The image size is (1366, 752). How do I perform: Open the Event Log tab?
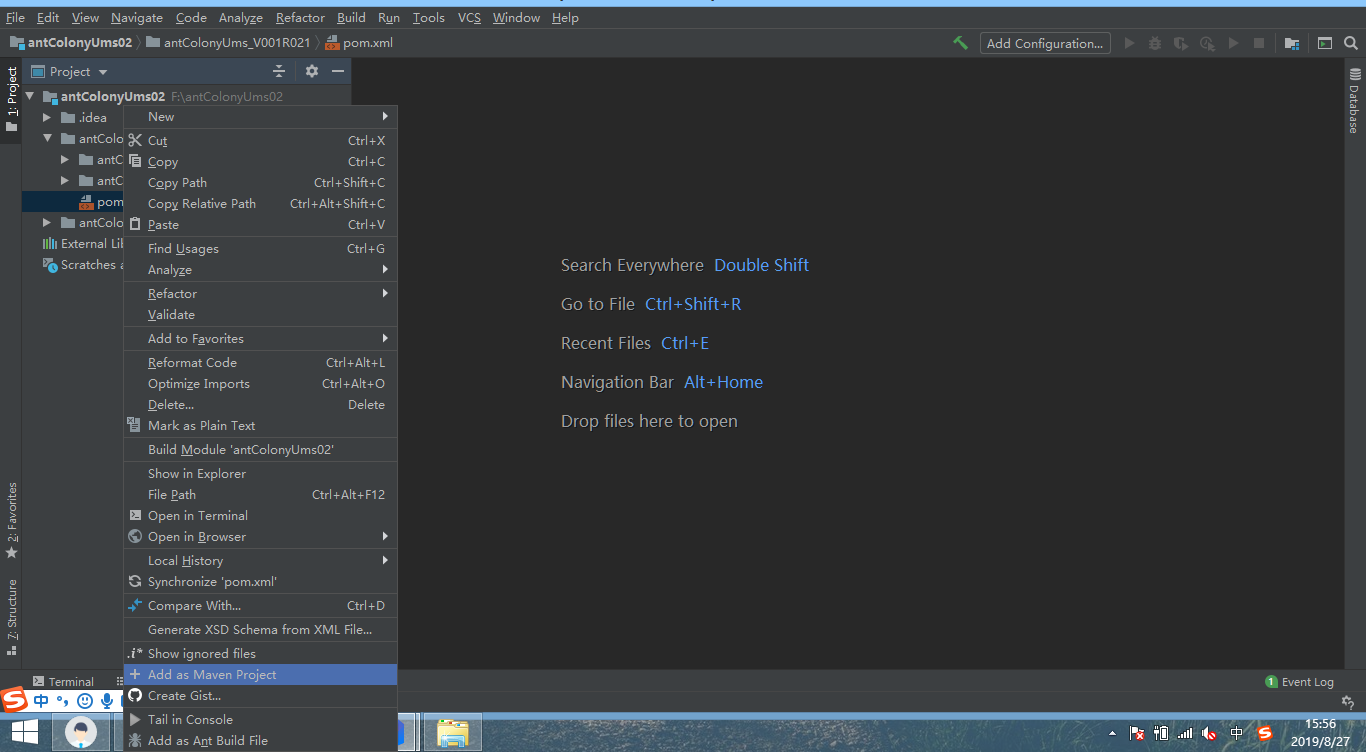[x=1300, y=682]
